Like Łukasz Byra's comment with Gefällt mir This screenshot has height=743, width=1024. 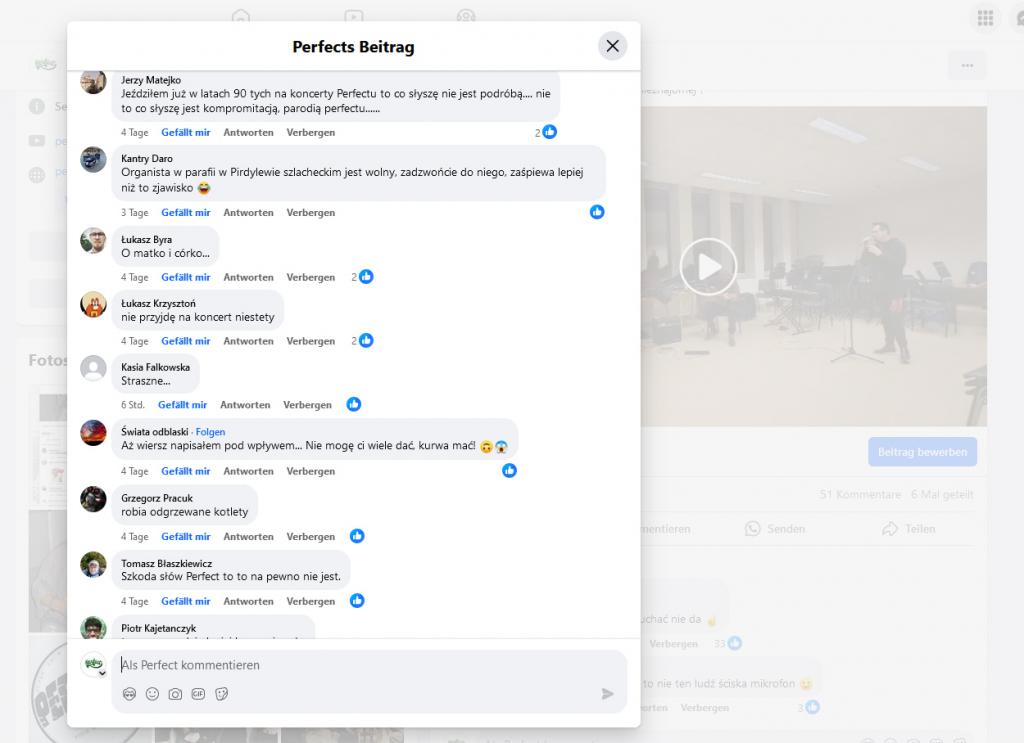click(x=185, y=277)
